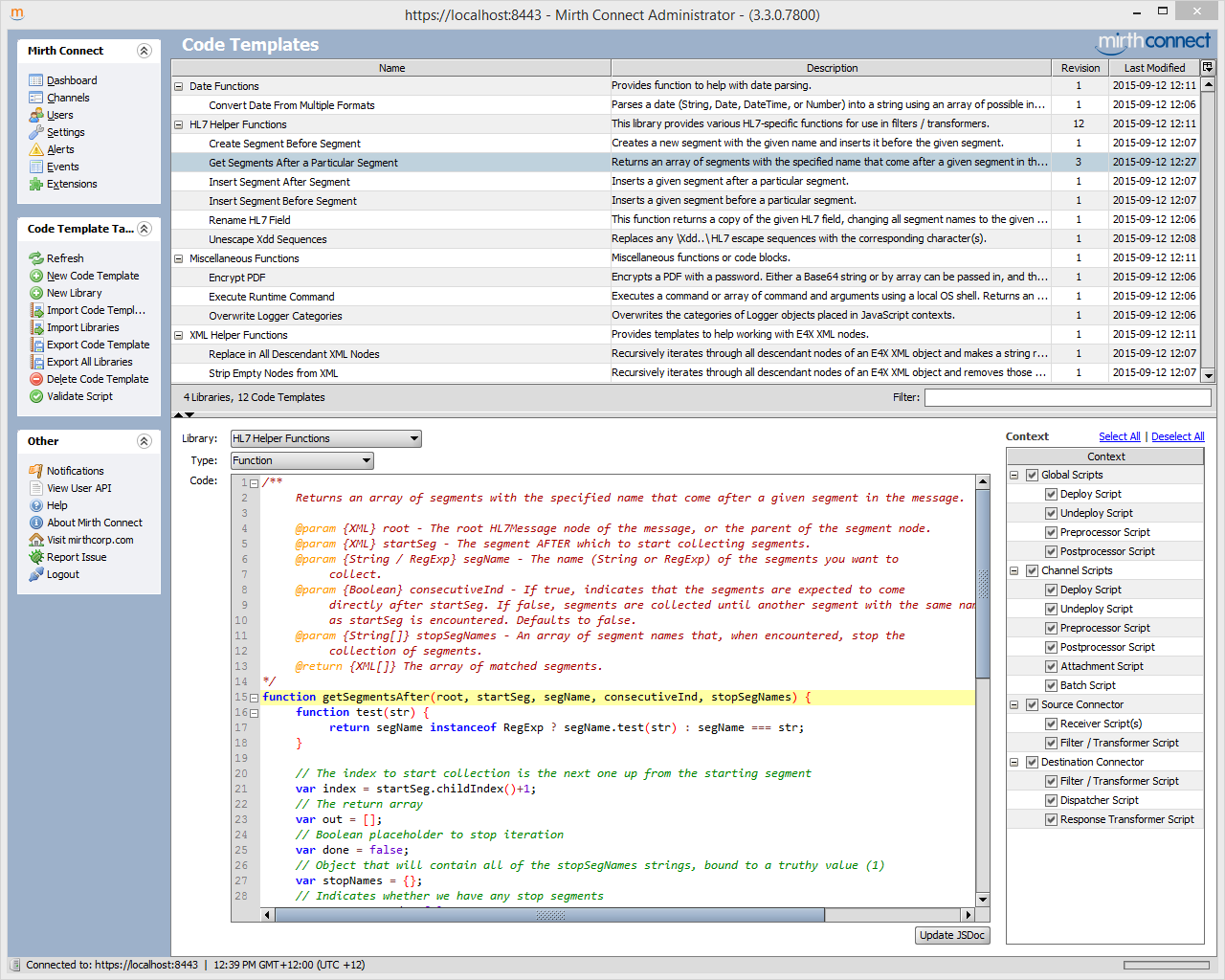This screenshot has height=980, width=1225.
Task: Click the Export Code Template icon
Action: pos(36,345)
